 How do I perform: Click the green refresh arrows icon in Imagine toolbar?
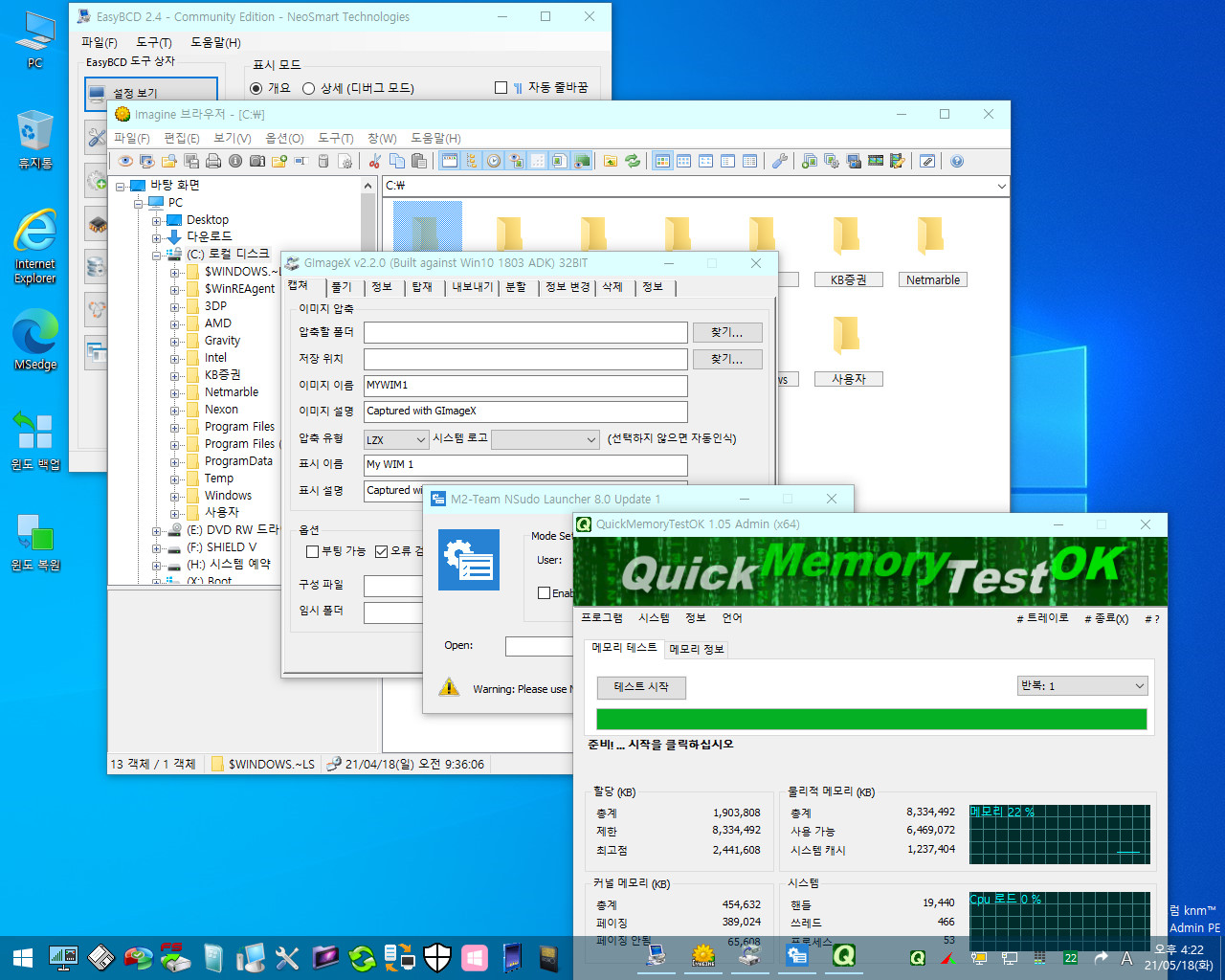(633, 161)
